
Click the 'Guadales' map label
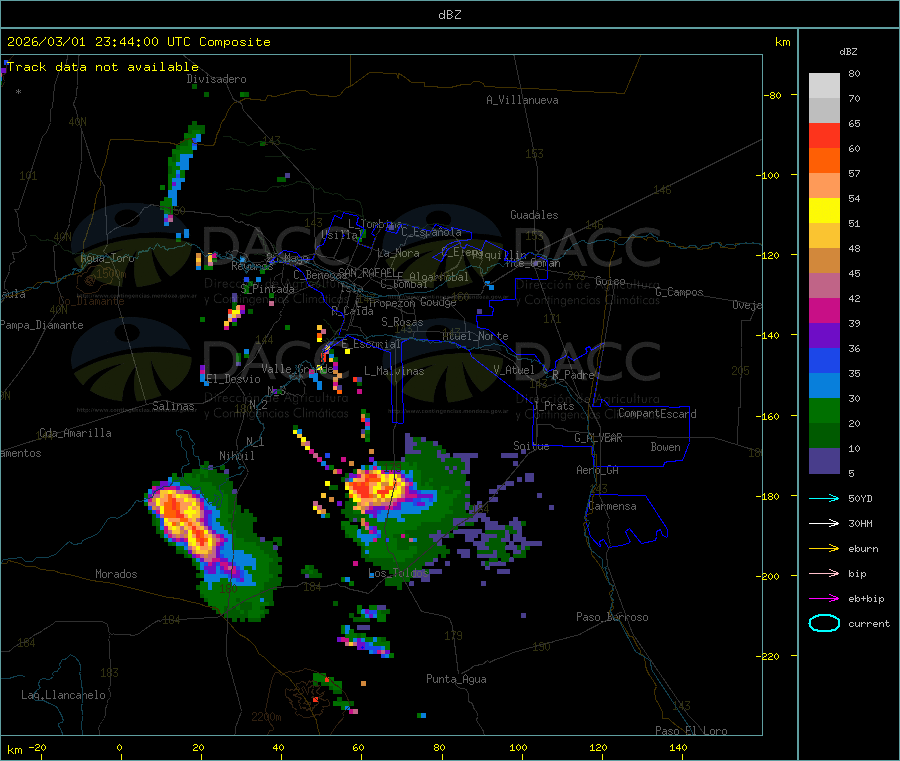[x=534, y=215]
